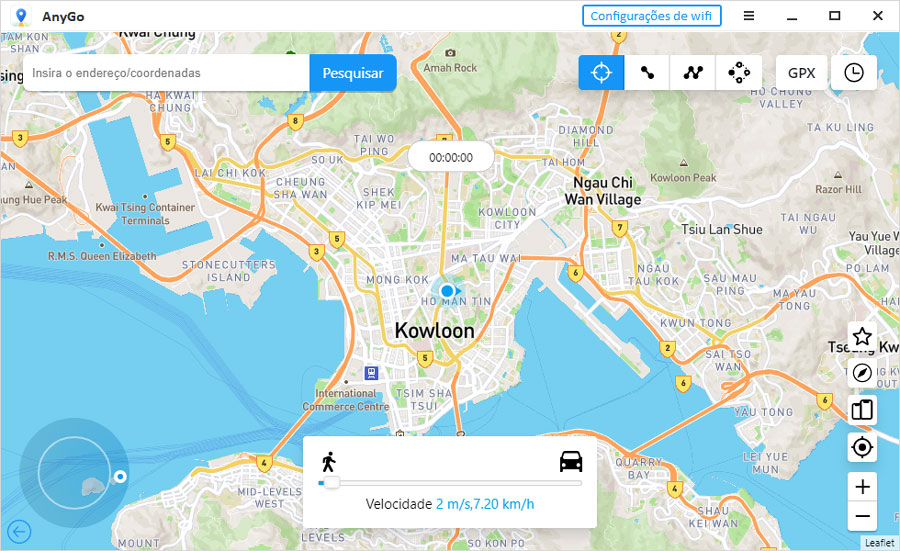Open favorites with the star icon
This screenshot has height=551, width=900.
coord(862,337)
